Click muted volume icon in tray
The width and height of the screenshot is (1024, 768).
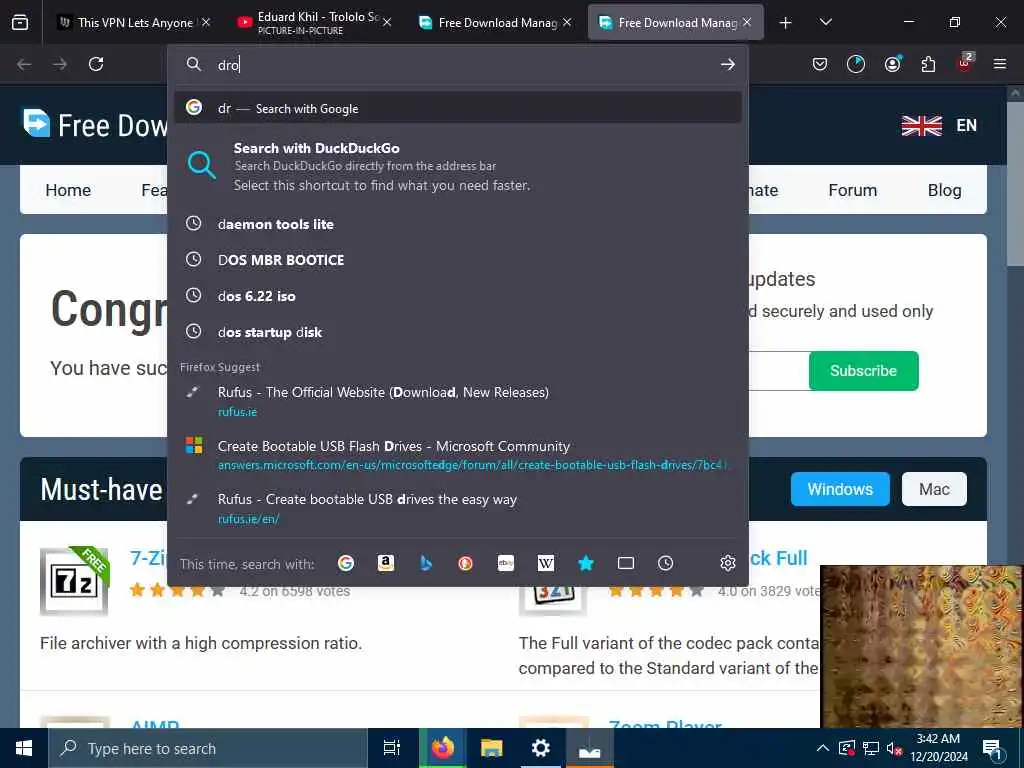click(x=893, y=748)
